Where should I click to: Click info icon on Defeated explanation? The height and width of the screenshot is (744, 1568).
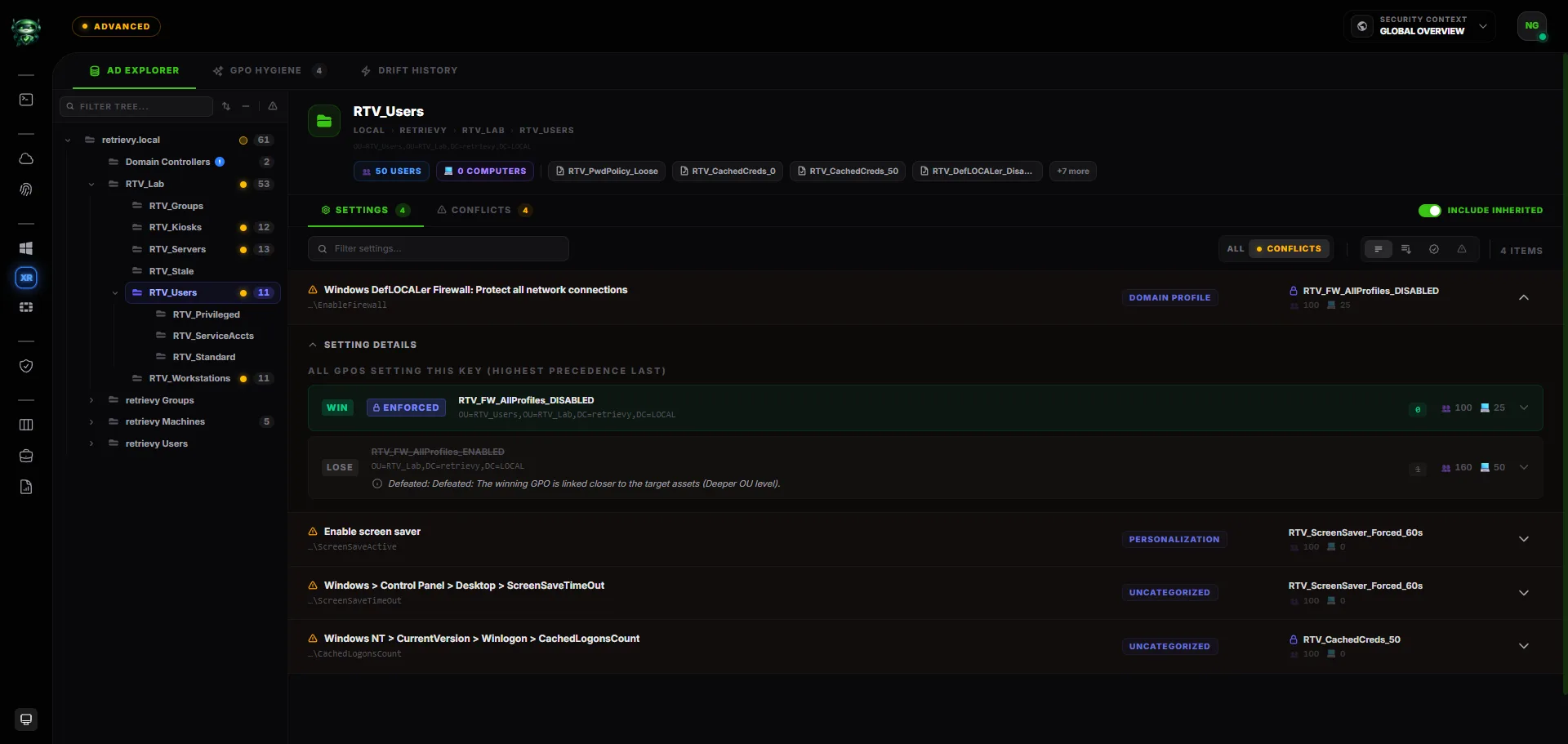[377, 483]
